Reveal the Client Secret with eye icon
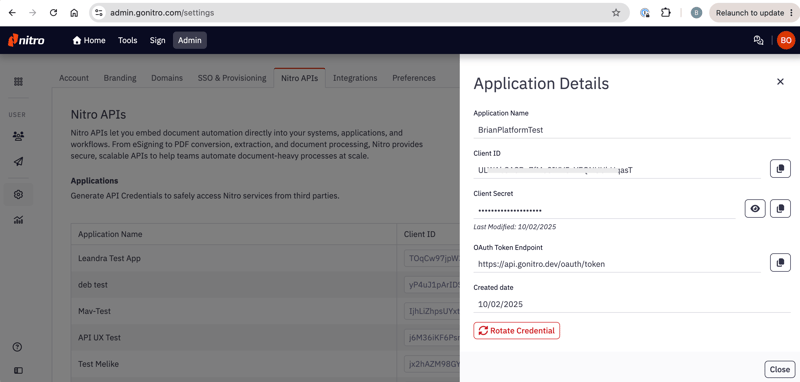The height and width of the screenshot is (382, 800). [x=755, y=209]
